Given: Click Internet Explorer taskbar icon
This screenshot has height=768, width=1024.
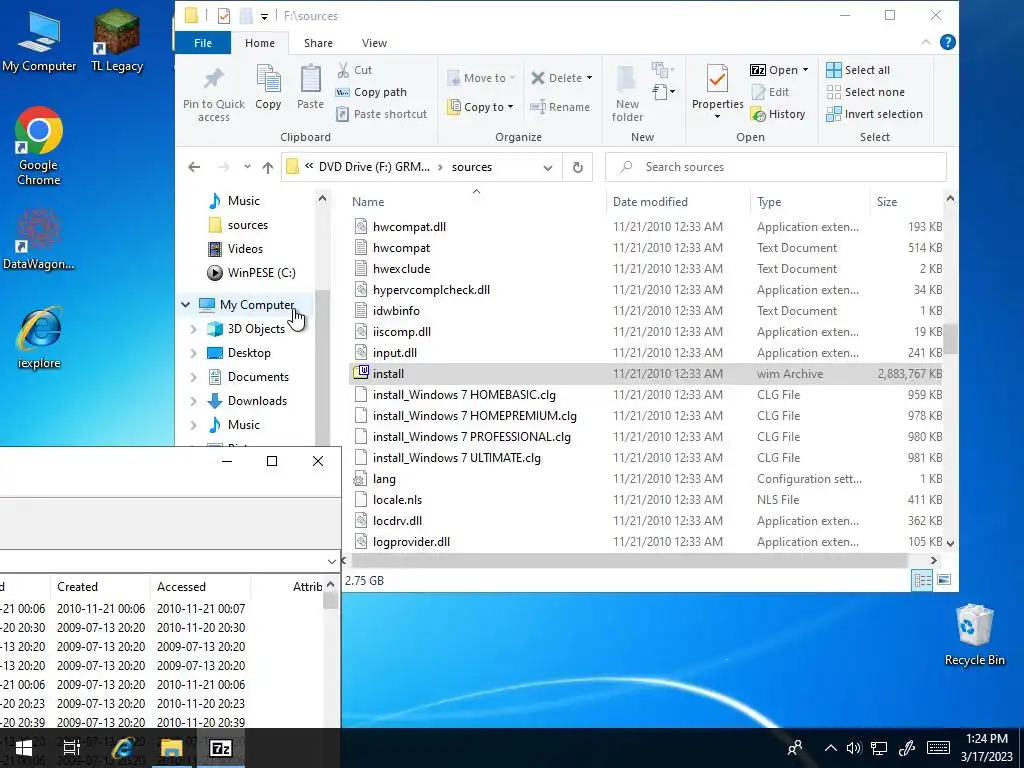Looking at the screenshot, I should point(123,748).
